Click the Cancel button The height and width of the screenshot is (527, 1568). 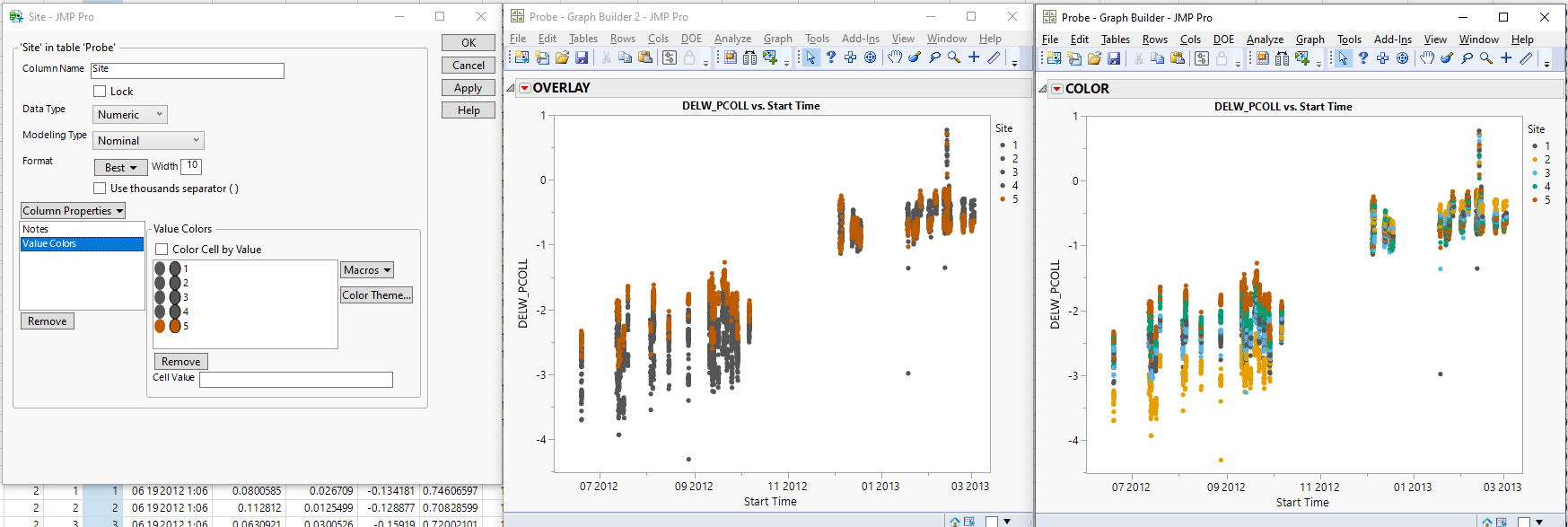coord(469,66)
